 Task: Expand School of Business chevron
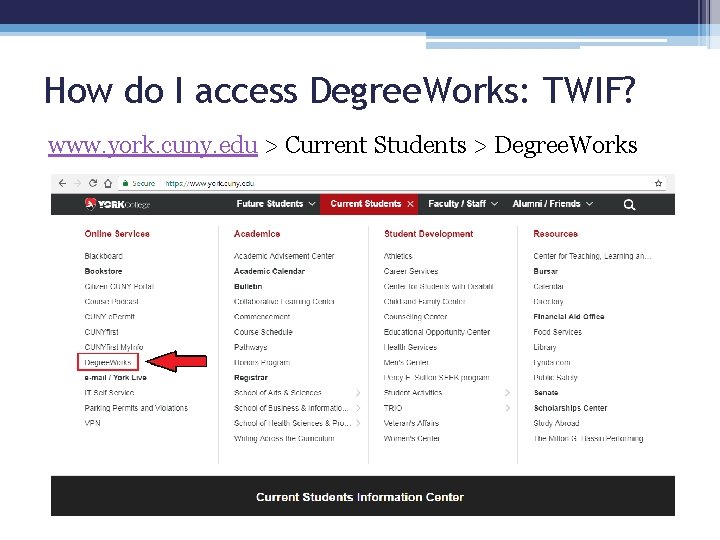(358, 408)
